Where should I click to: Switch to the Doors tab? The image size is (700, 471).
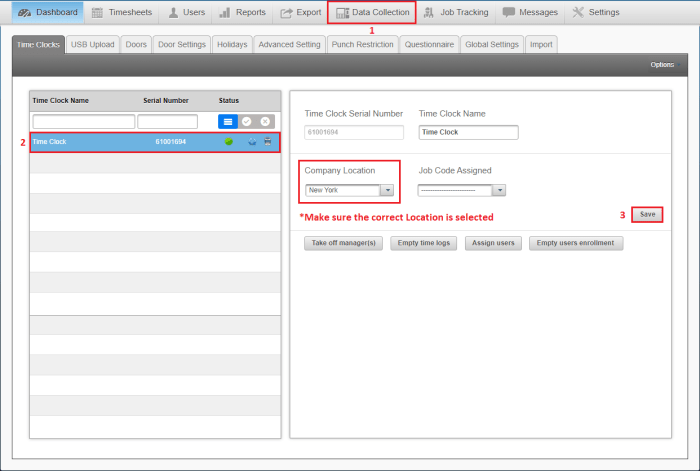tap(136, 45)
